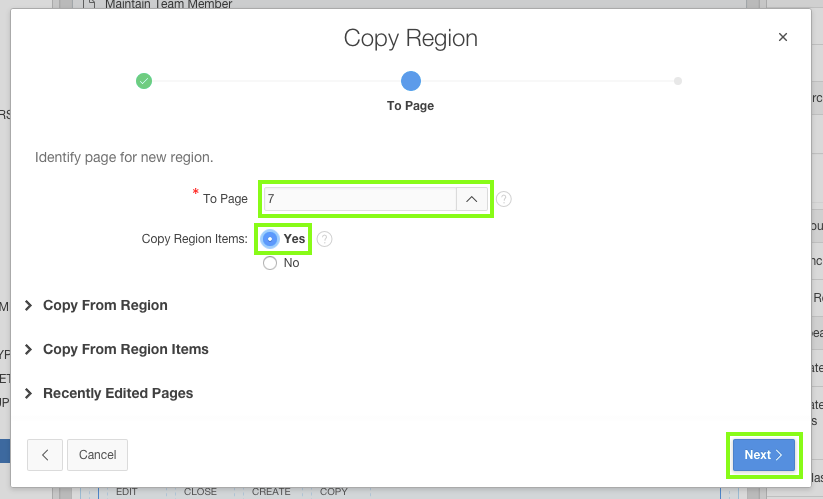
Task: Click the COPY column header behind dialog
Action: [x=334, y=492]
